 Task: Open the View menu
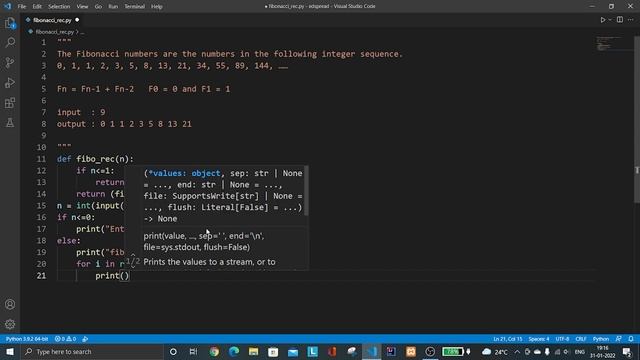click(x=82, y=7)
